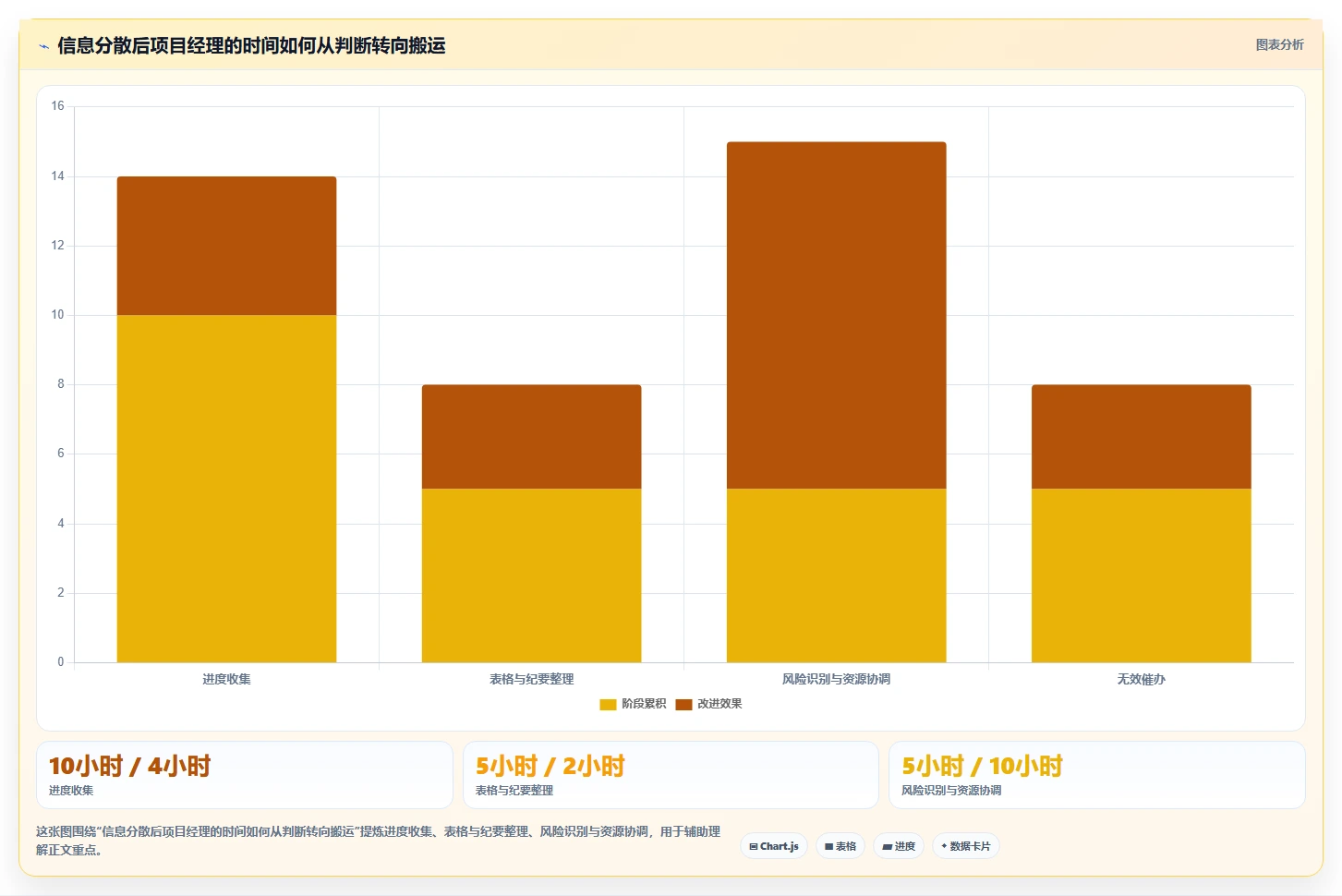
Task: Toggle the 阶段累积 legend item
Action: [x=633, y=704]
